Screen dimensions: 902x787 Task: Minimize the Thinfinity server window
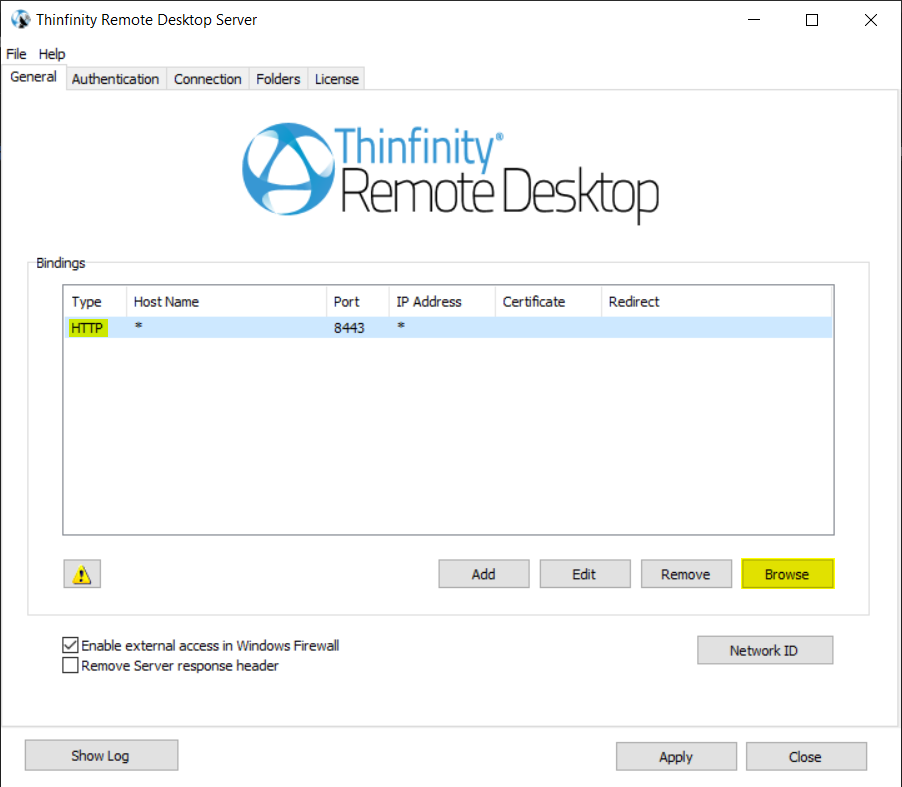754,20
